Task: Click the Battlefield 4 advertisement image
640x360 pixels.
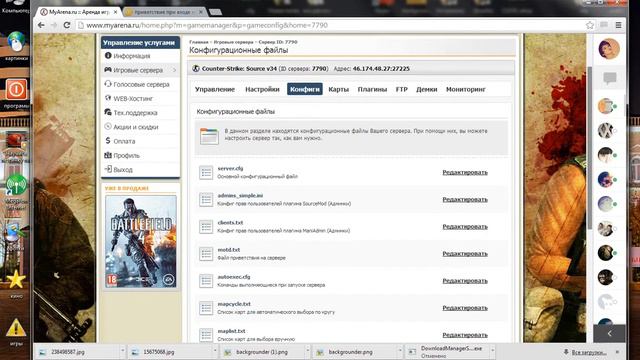Action: (141, 241)
